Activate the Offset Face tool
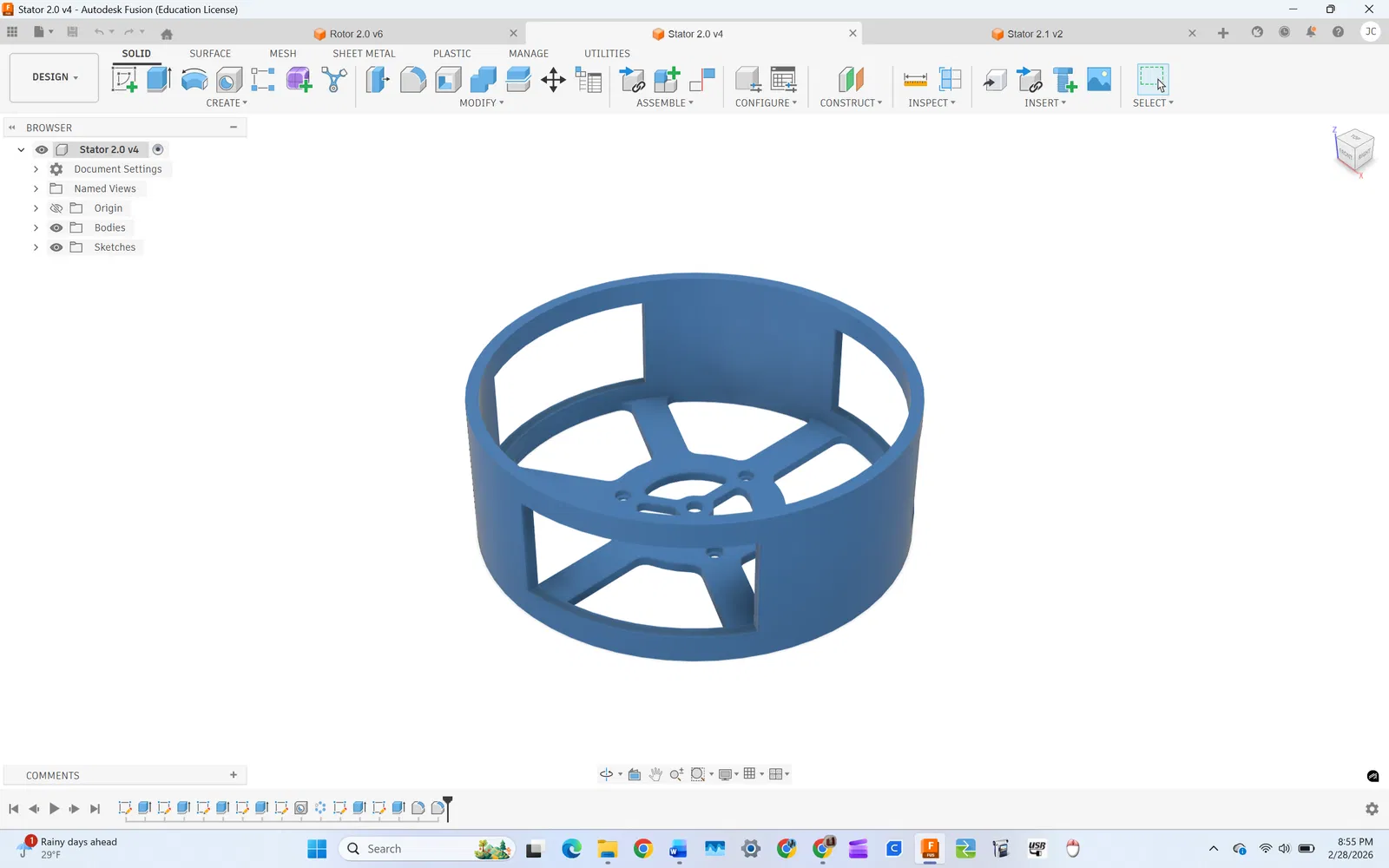Image resolution: width=1389 pixels, height=868 pixels. click(518, 80)
